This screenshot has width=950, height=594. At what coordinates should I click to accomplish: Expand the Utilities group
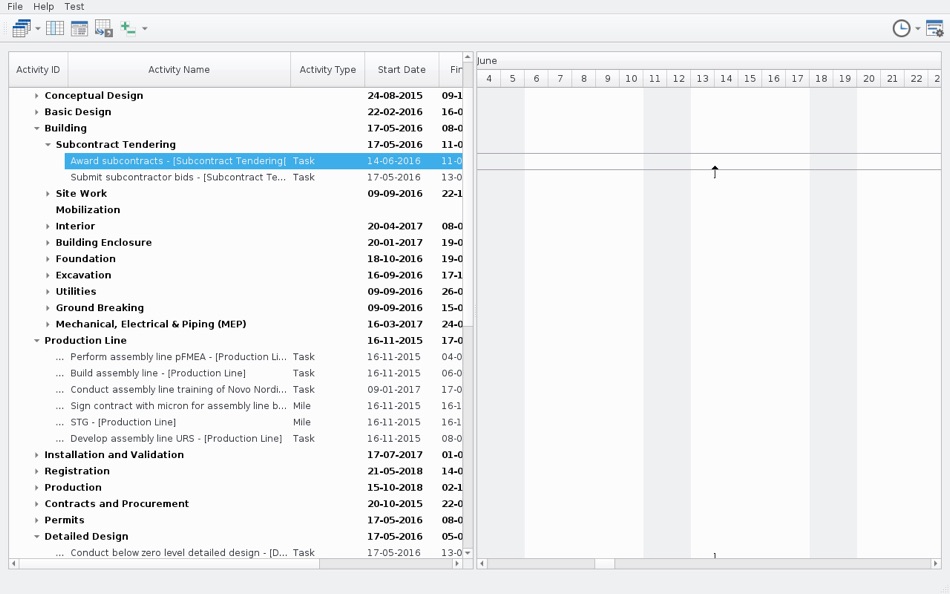coord(48,292)
